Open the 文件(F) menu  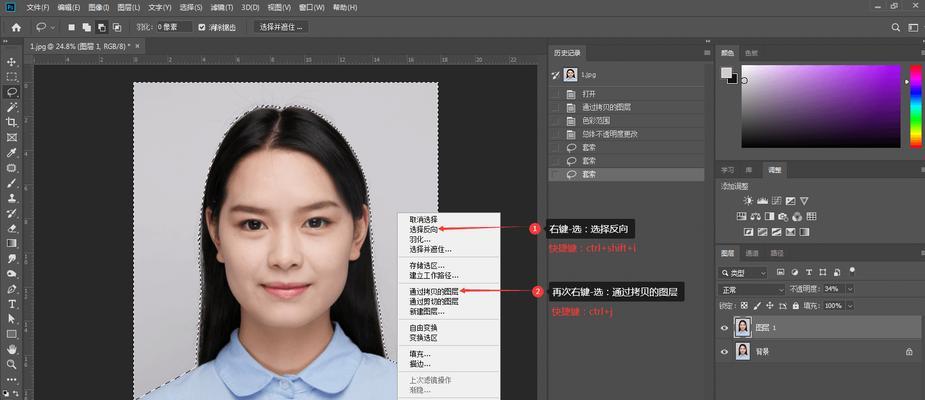[x=38, y=8]
